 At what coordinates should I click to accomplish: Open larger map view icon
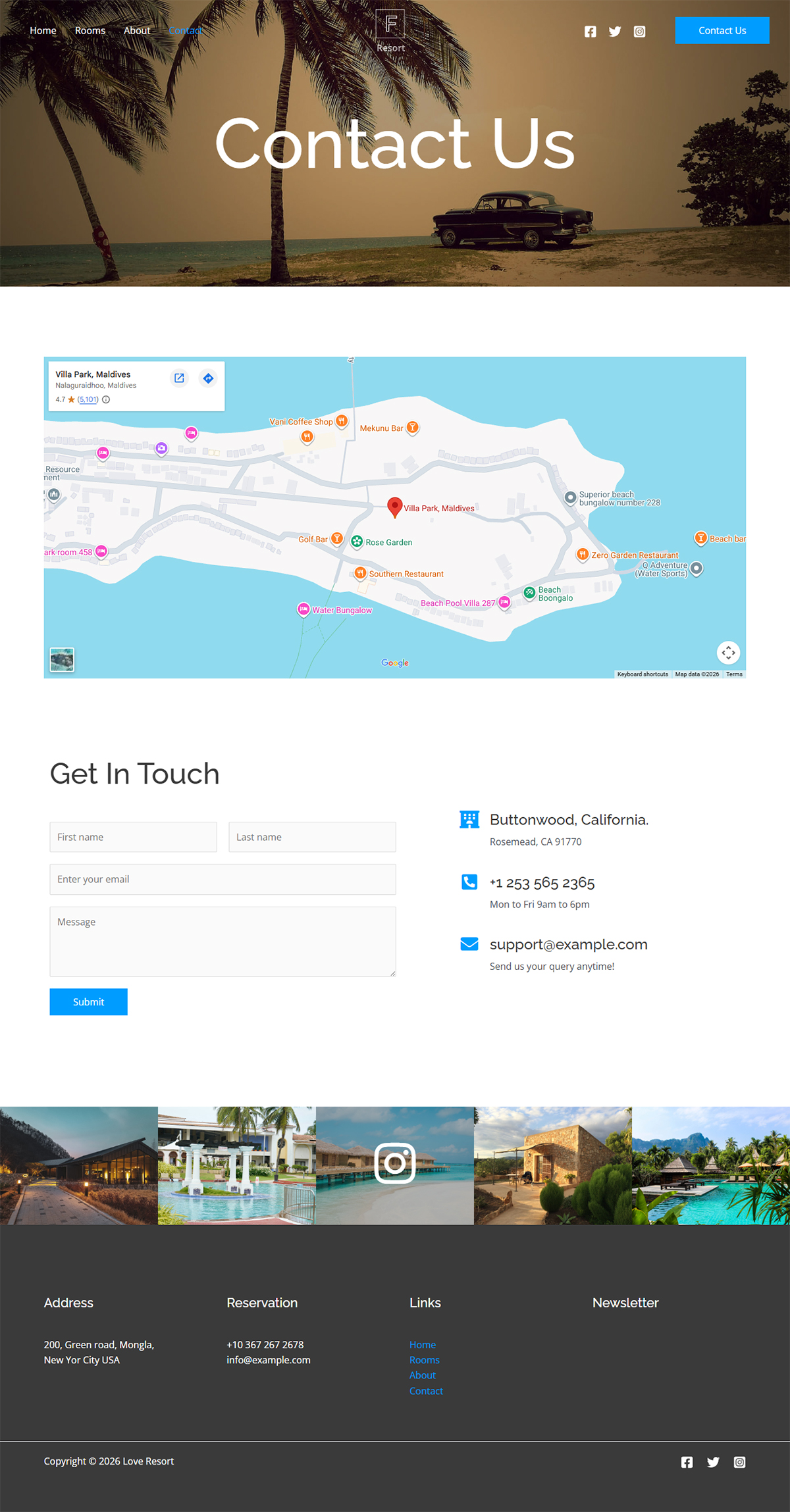point(179,378)
